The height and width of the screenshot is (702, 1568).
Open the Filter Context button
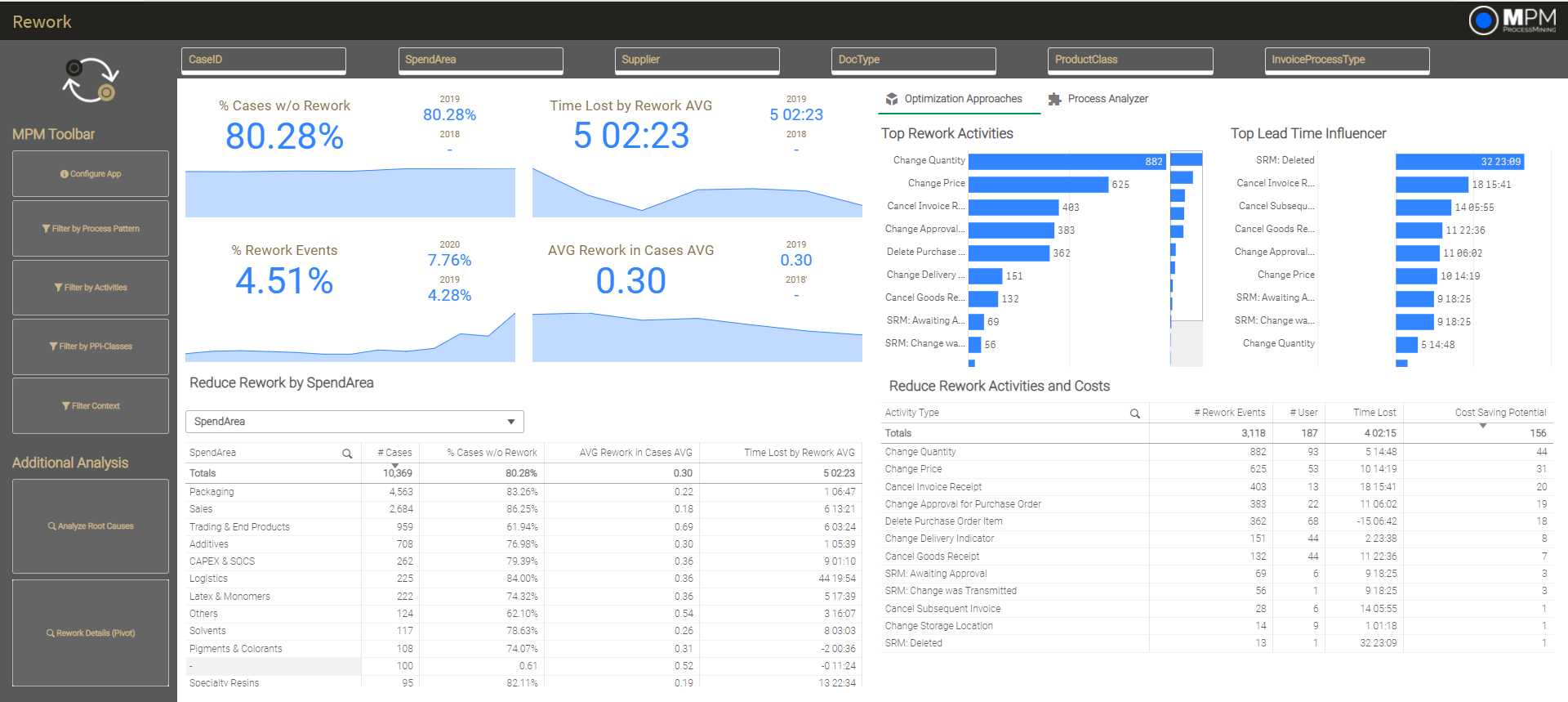tap(91, 405)
